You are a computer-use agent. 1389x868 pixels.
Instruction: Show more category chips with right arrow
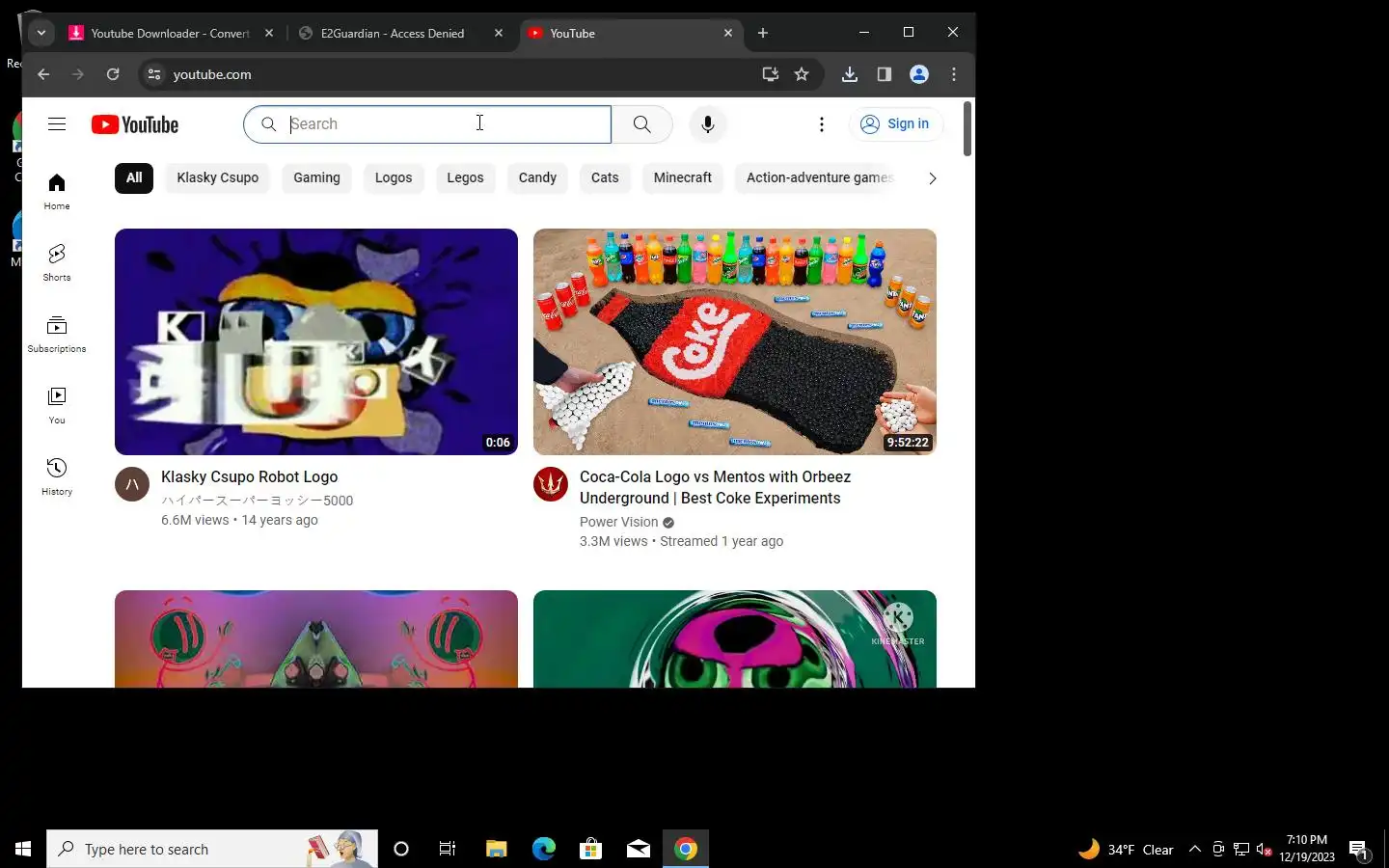932,177
